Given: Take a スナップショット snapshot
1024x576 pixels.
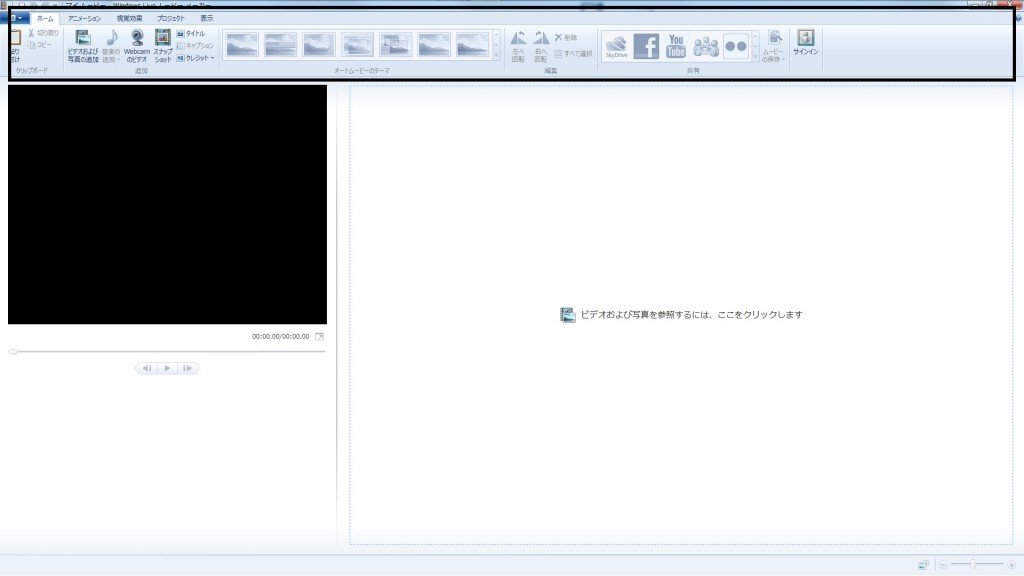Looking at the screenshot, I should click(x=163, y=46).
